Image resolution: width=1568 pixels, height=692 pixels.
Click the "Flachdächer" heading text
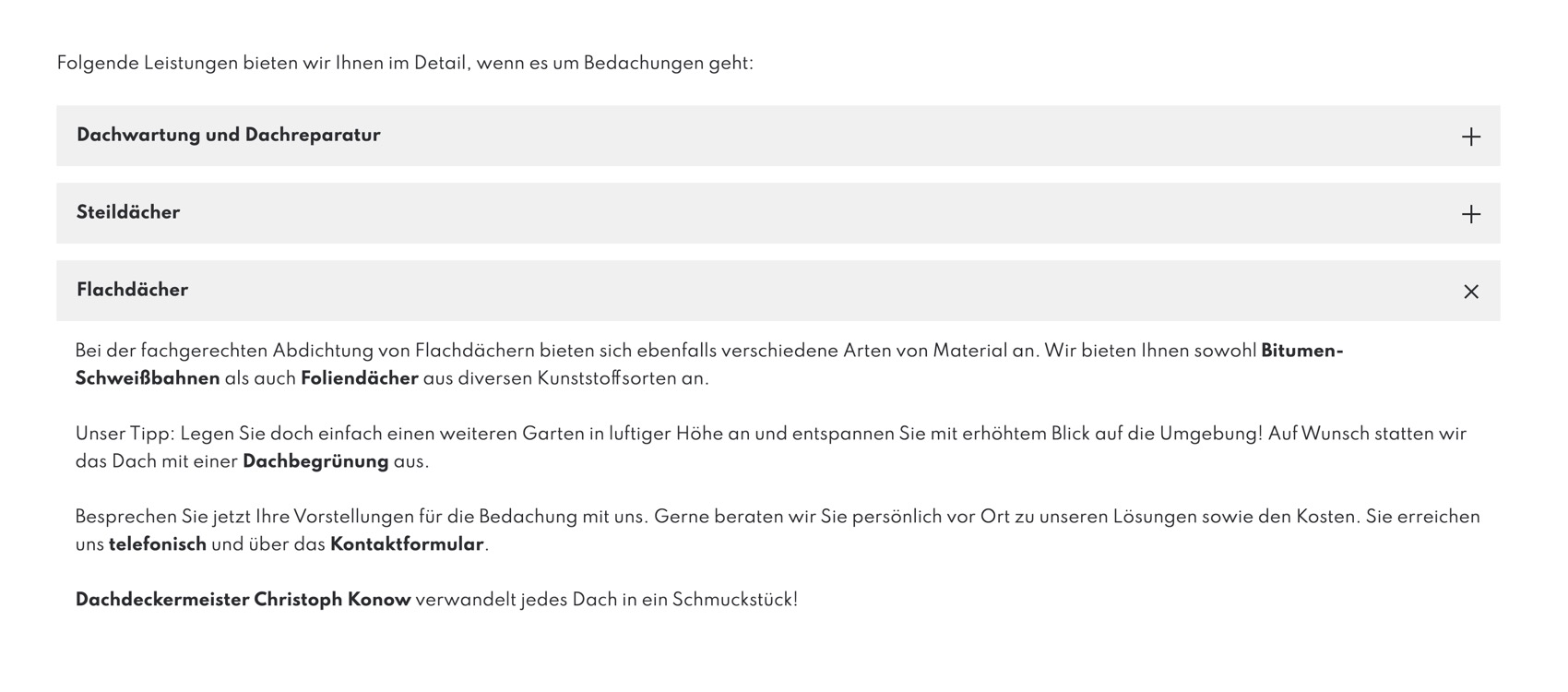coord(133,290)
